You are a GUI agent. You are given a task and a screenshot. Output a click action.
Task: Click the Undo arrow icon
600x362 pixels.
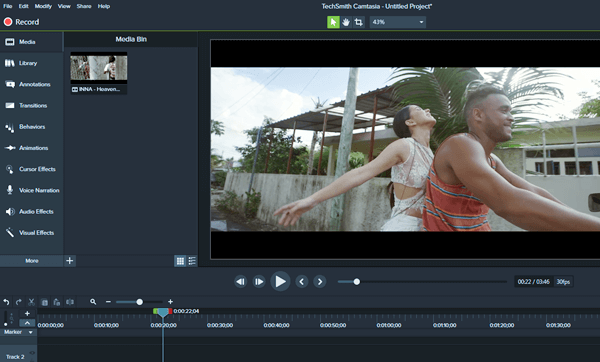pyautogui.click(x=6, y=302)
